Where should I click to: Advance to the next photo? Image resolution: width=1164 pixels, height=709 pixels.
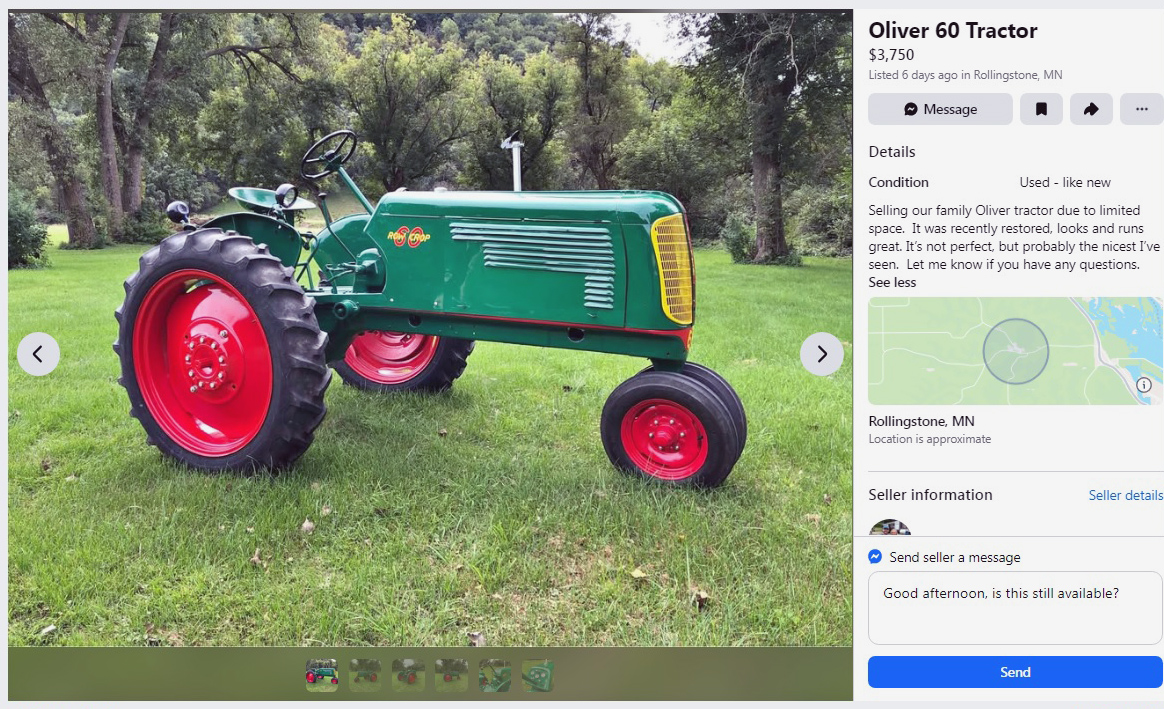pos(822,354)
